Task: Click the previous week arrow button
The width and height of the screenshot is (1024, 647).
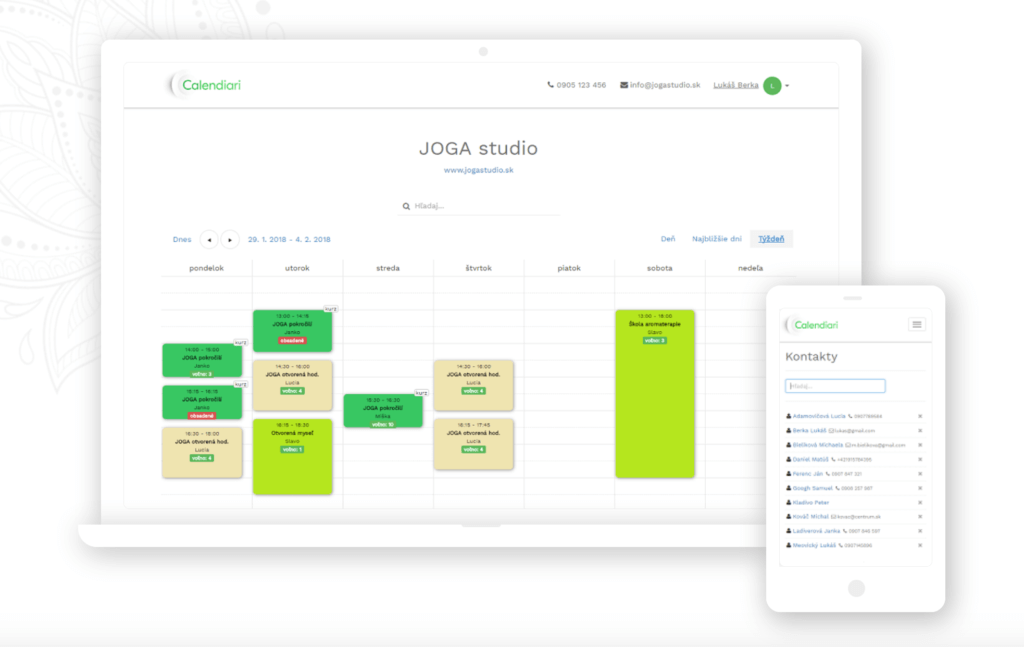Action: (x=208, y=239)
